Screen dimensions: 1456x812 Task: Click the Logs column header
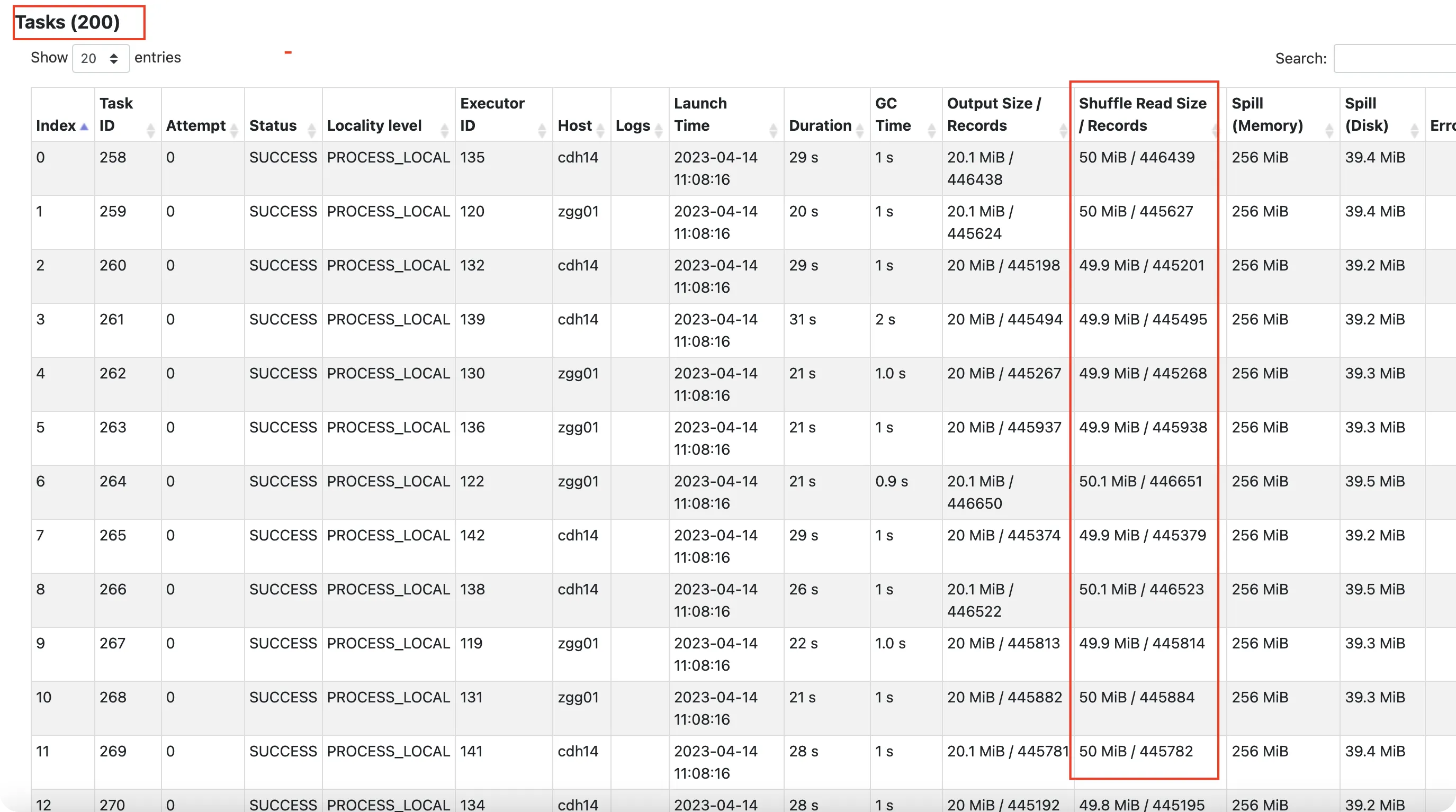[633, 125]
